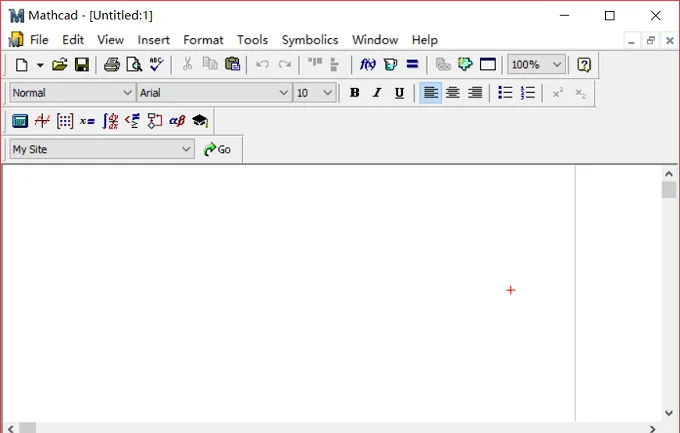
Task: Run the ABC spelling check
Action: 157,65
